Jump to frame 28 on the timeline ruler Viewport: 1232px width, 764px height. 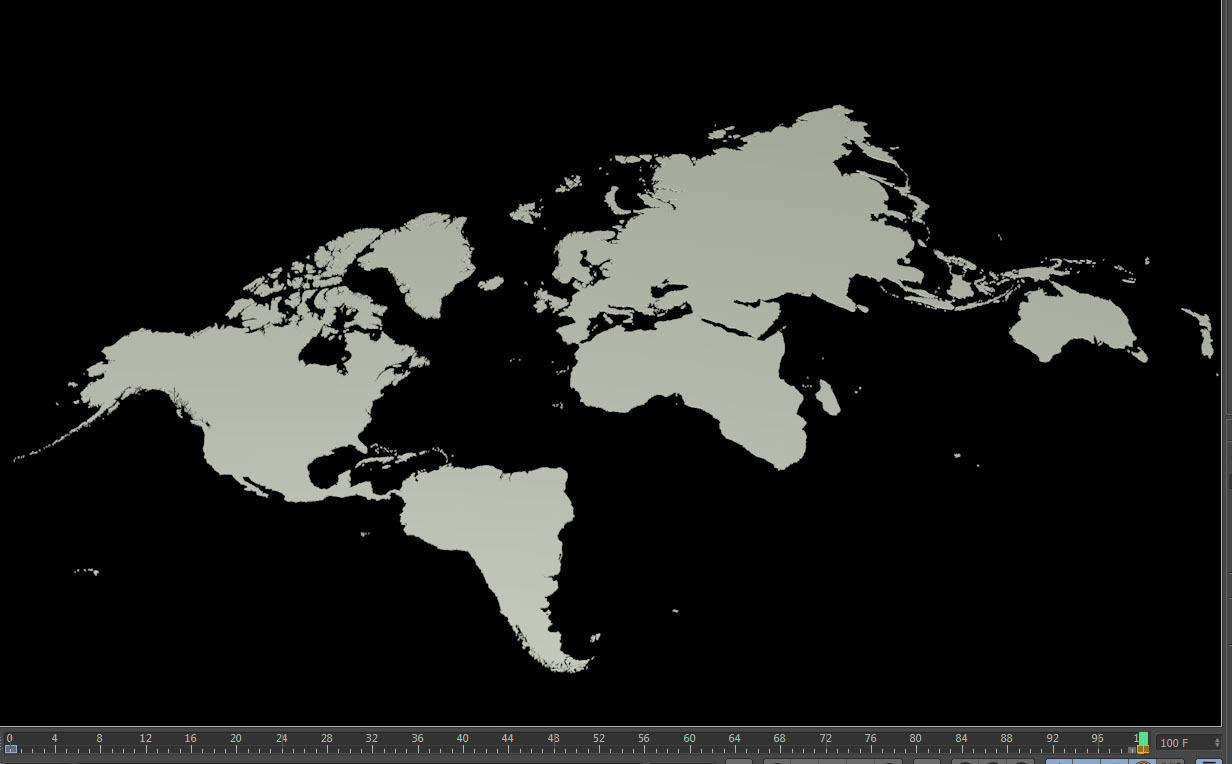(326, 738)
